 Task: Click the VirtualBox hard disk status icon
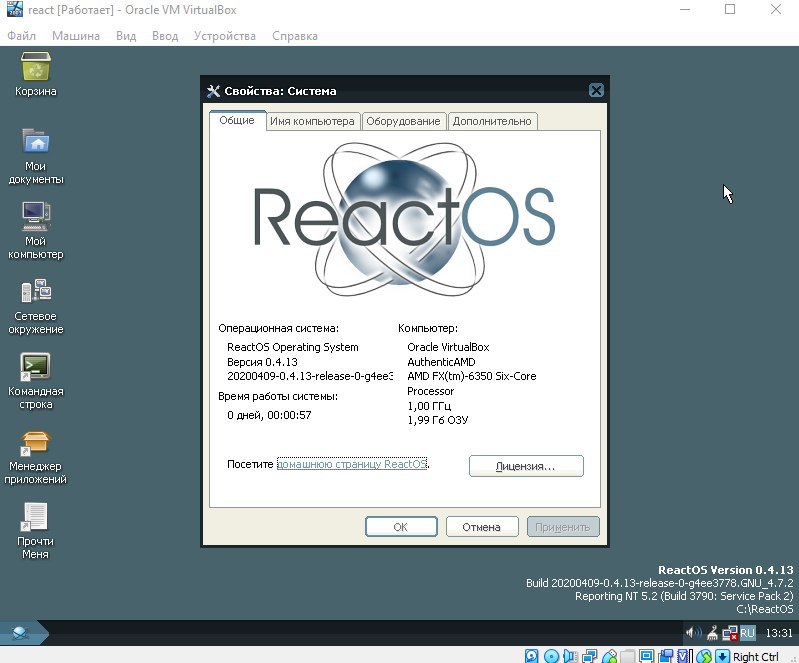point(531,656)
